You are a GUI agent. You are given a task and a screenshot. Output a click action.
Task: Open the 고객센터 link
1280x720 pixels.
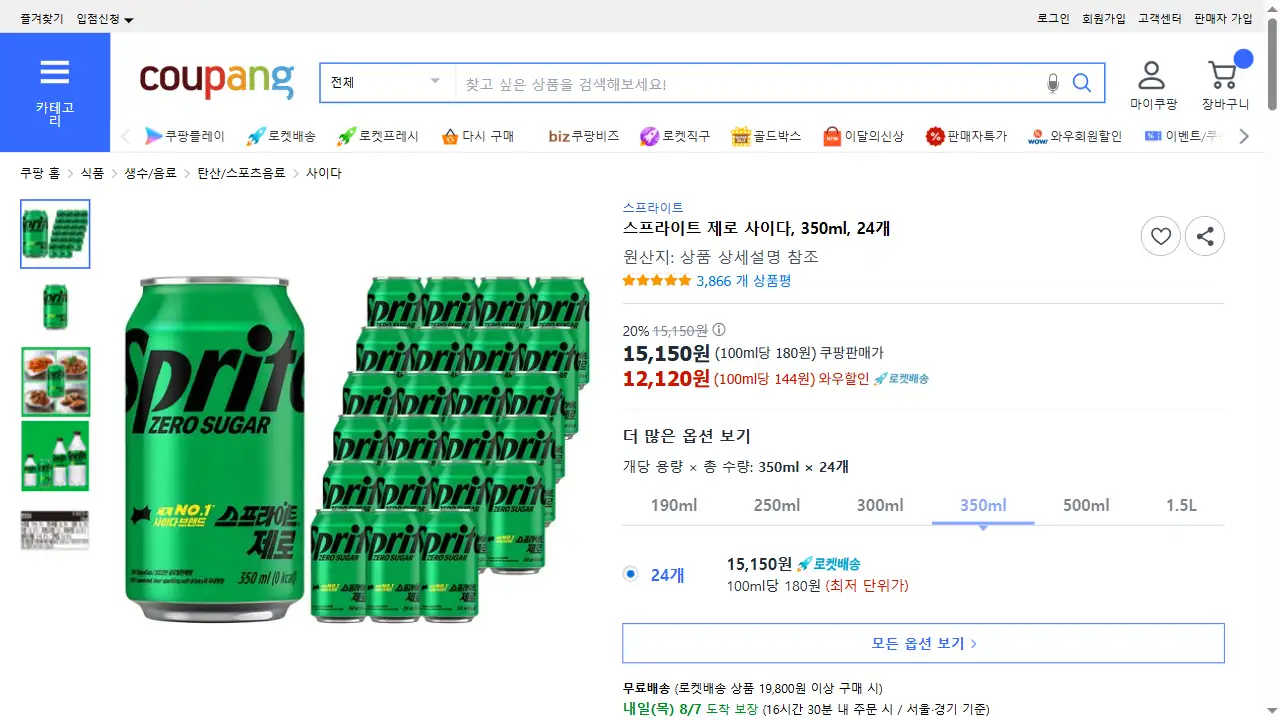1160,19
